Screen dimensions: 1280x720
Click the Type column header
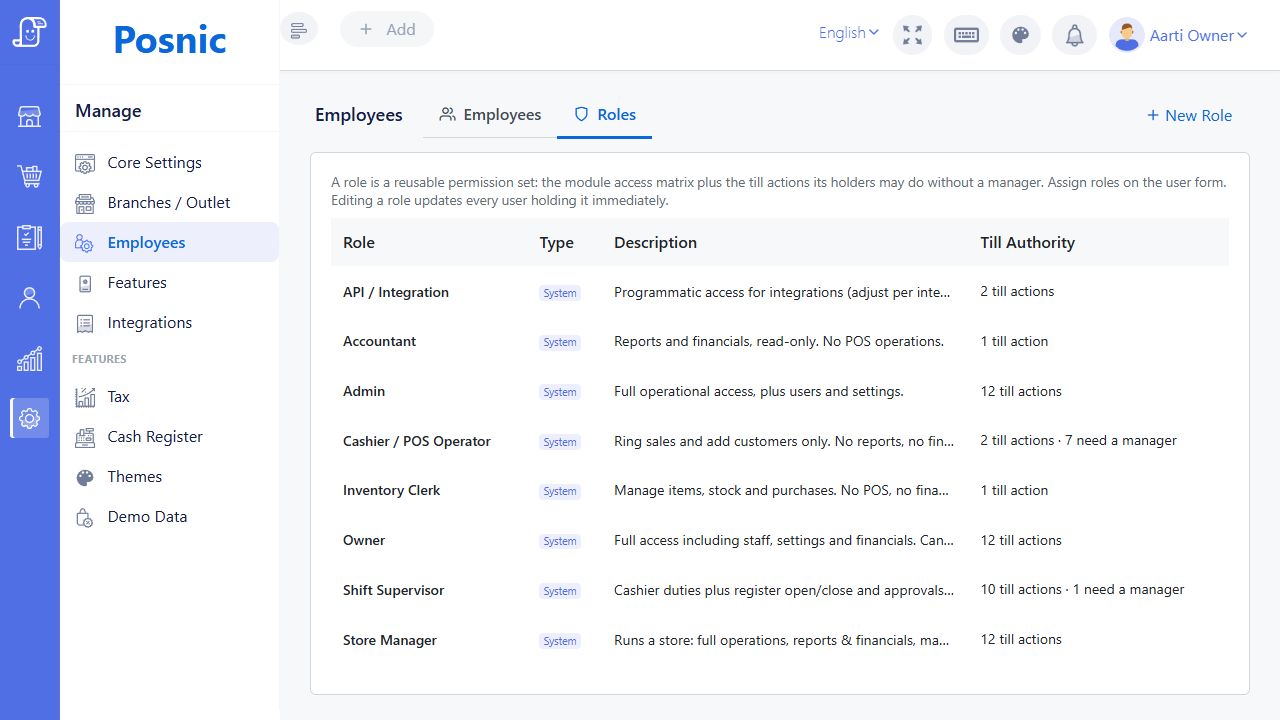(556, 242)
